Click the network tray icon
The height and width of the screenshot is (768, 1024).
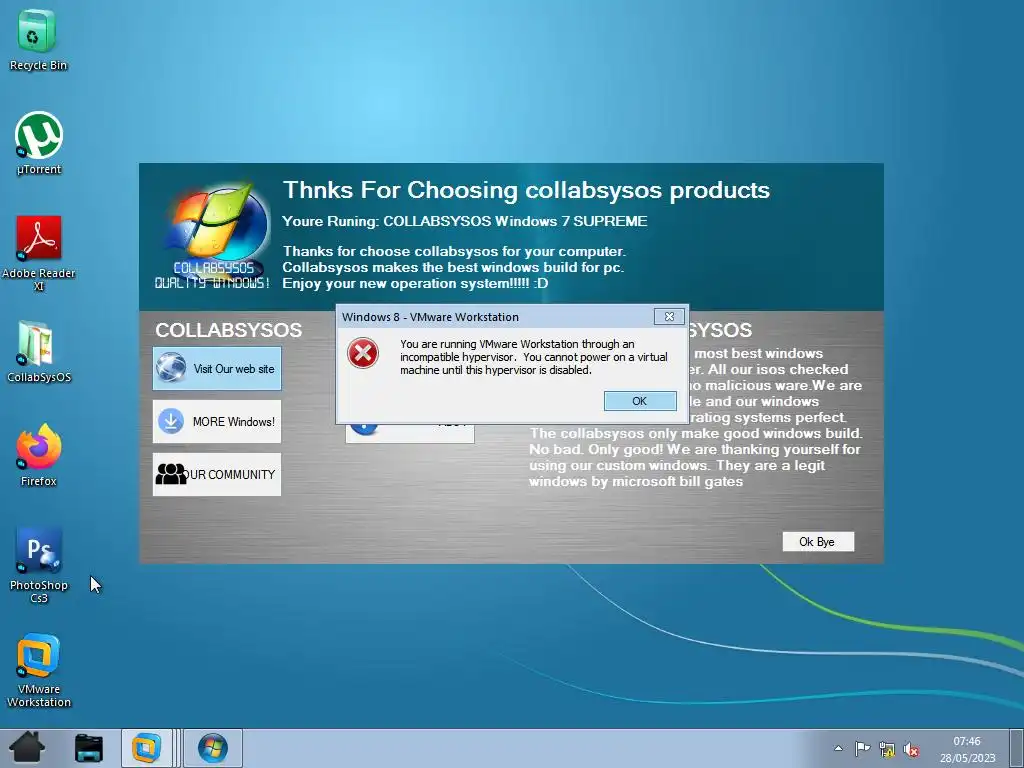point(887,748)
